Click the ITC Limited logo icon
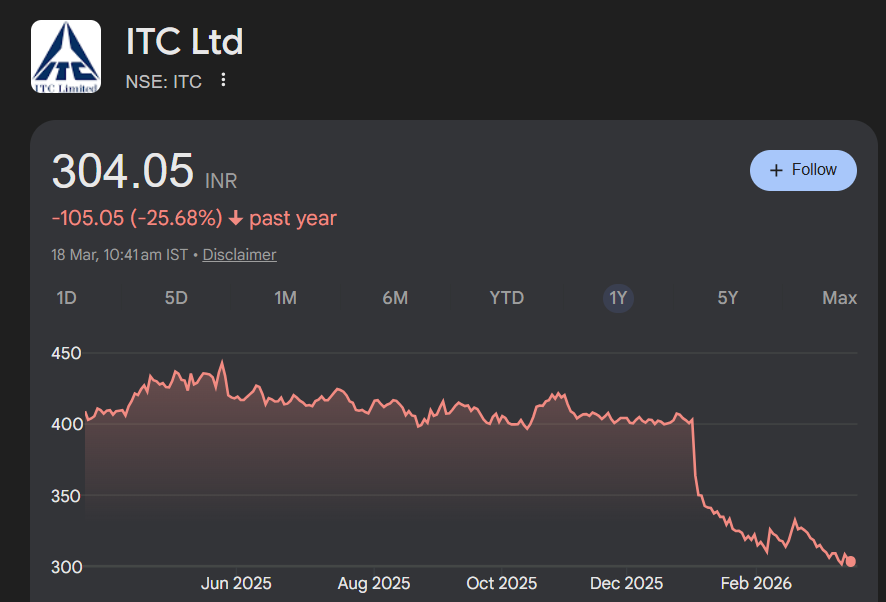 (x=66, y=57)
